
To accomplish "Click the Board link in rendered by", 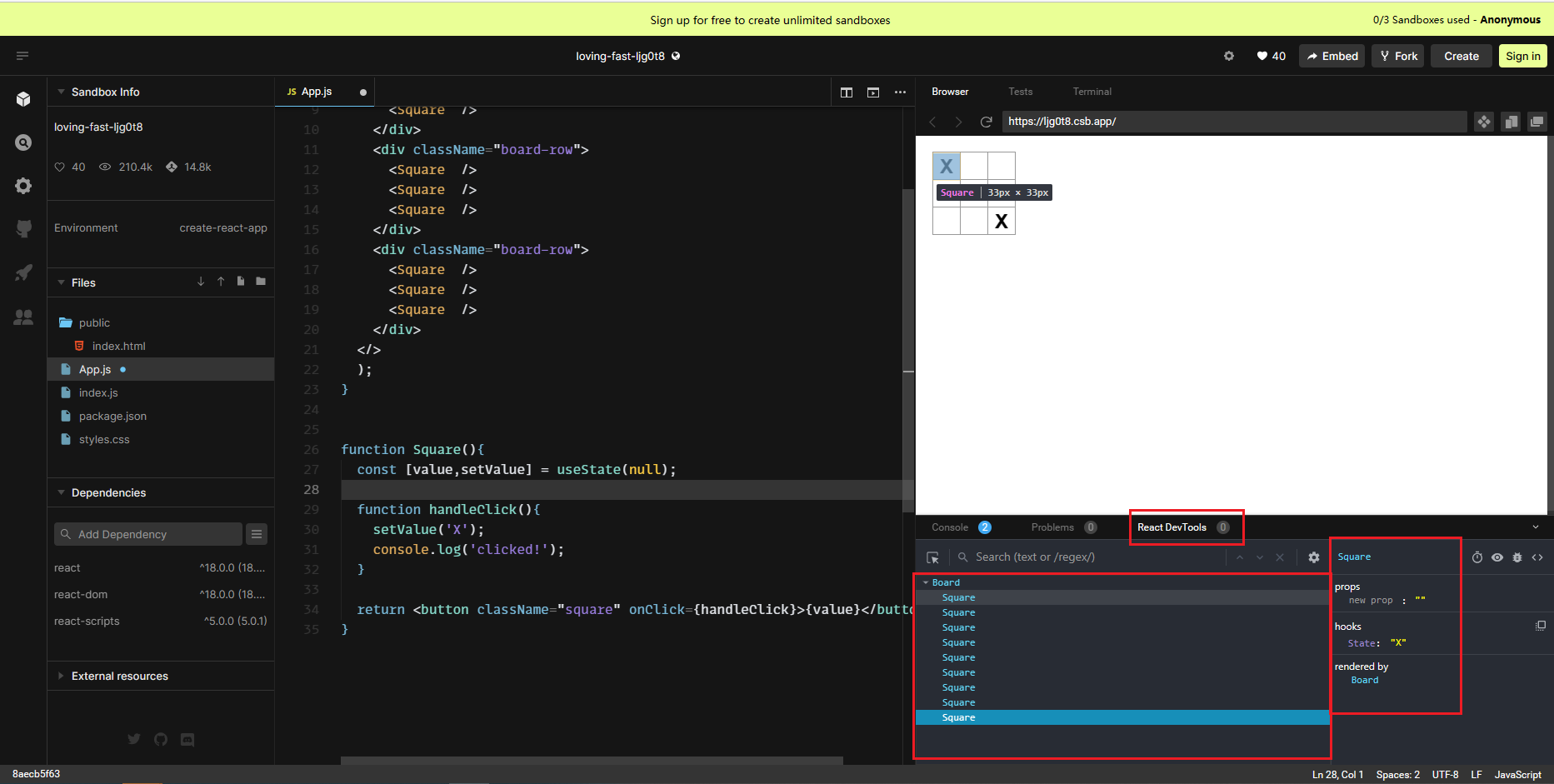I will tap(1364, 680).
